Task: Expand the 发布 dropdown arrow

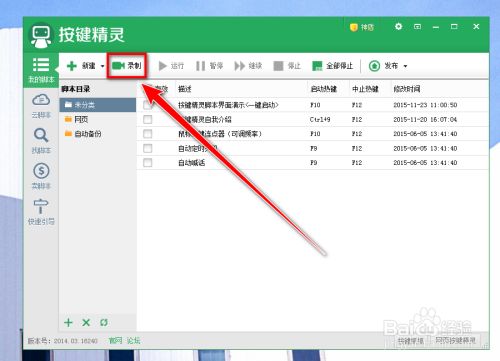Action: 405,66
